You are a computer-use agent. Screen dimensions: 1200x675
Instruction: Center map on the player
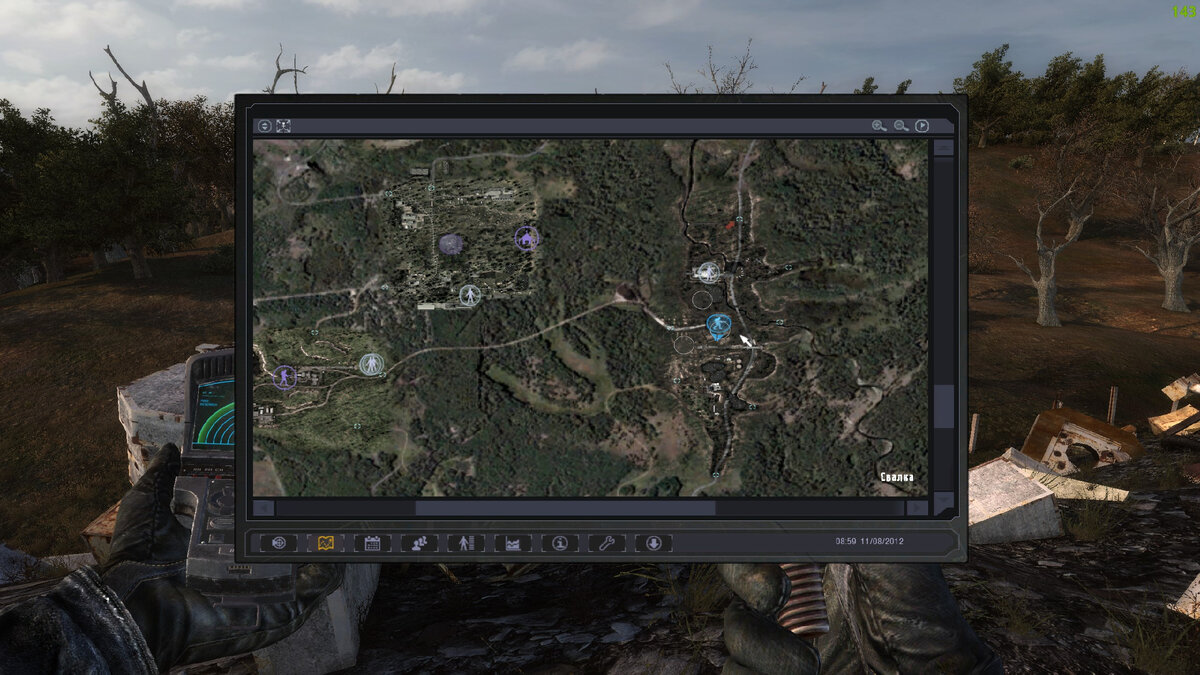tap(922, 126)
